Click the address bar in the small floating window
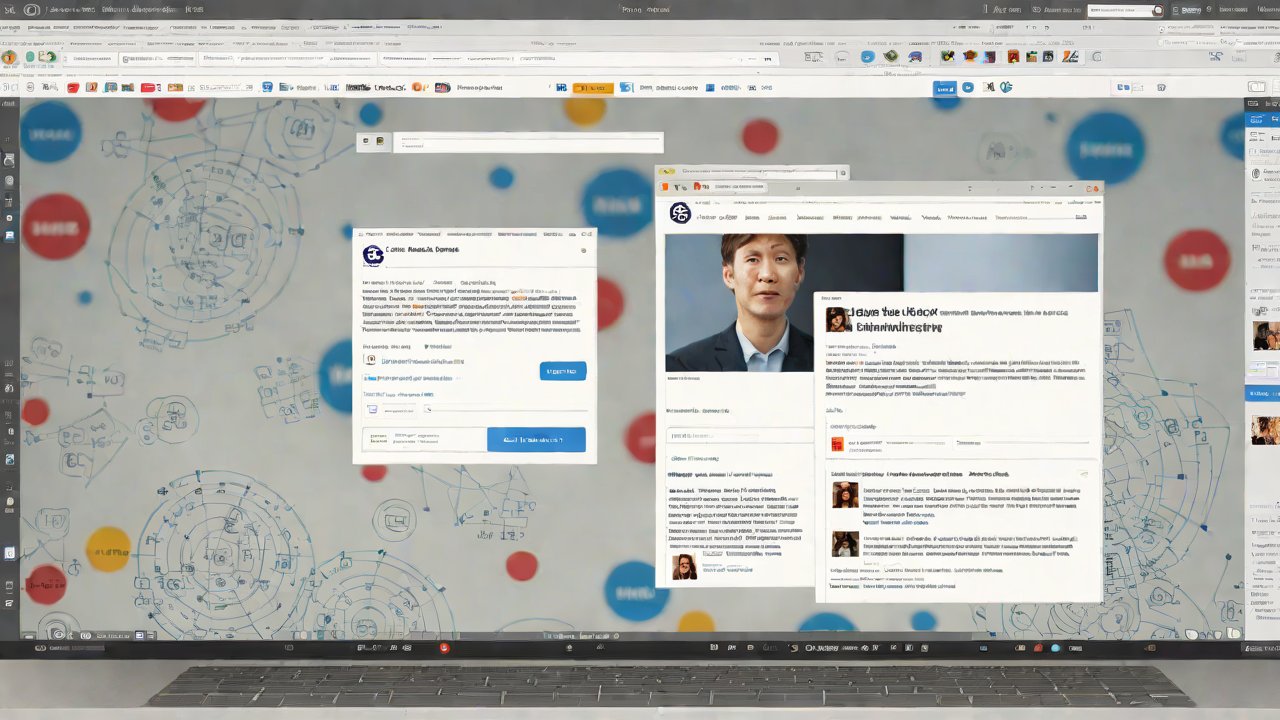The width and height of the screenshot is (1280, 720). [x=527, y=143]
